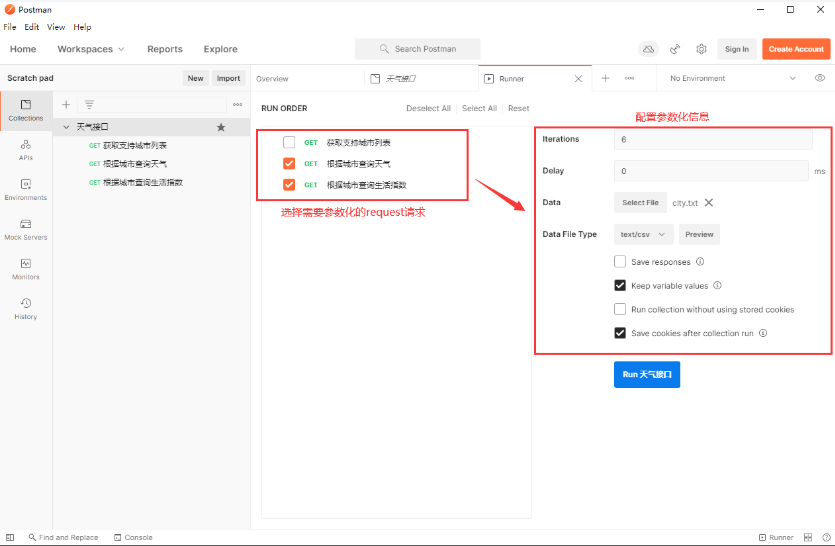This screenshot has height=546, width=835.
Task: Open tab options ellipsis menu
Action: coord(629,78)
